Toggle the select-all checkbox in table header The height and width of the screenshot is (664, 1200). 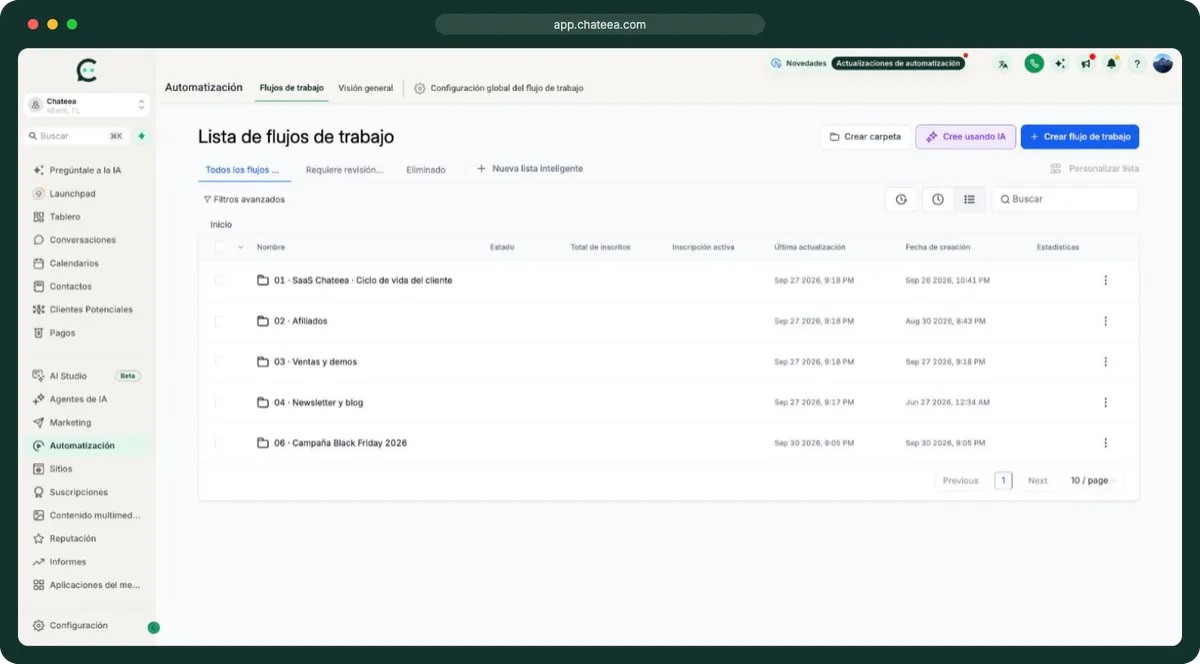[x=220, y=247]
